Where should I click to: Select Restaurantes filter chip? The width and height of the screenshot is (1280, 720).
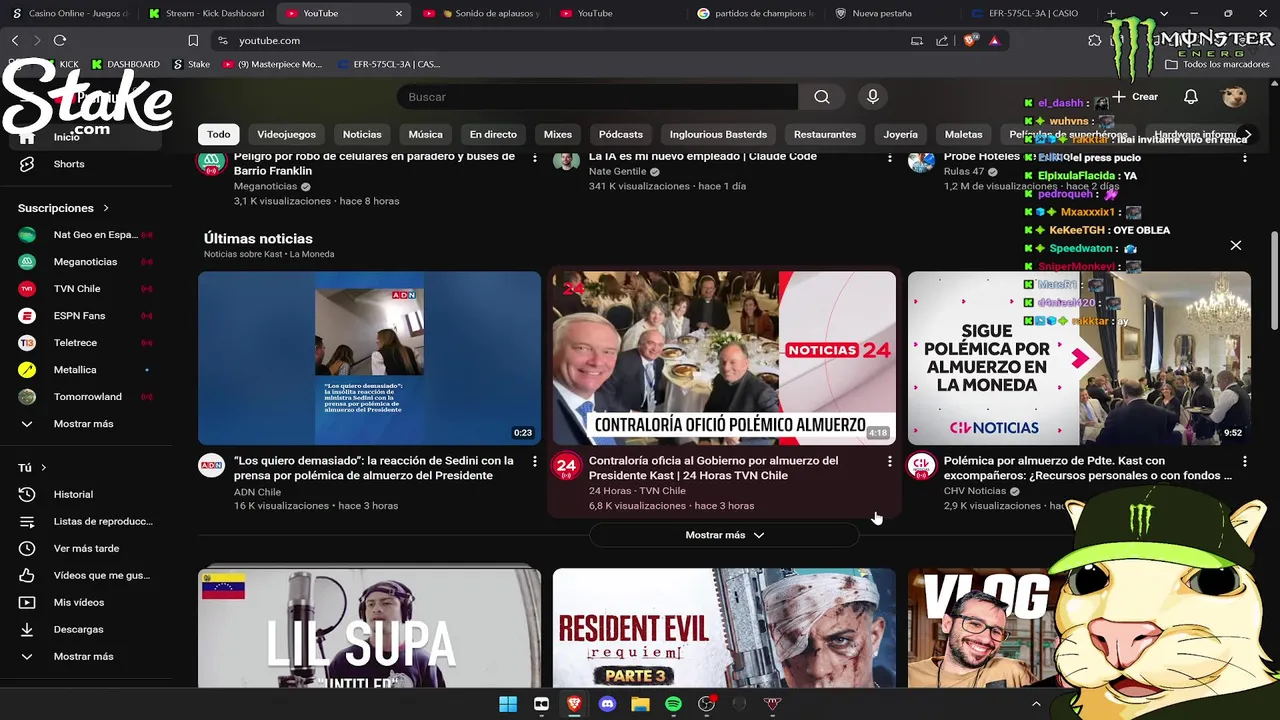(825, 134)
